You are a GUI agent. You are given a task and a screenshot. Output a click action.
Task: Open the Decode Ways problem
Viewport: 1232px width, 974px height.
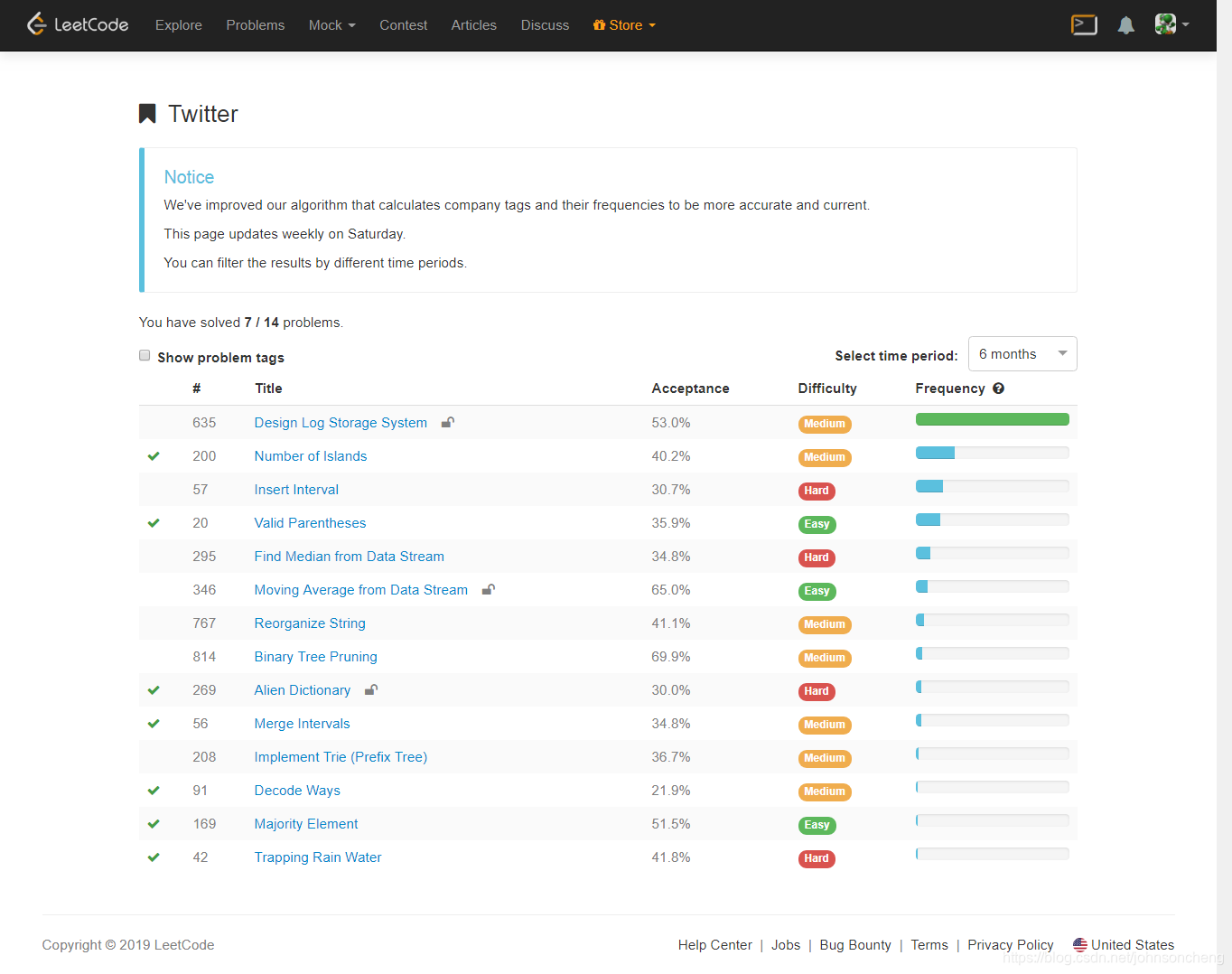pos(297,791)
